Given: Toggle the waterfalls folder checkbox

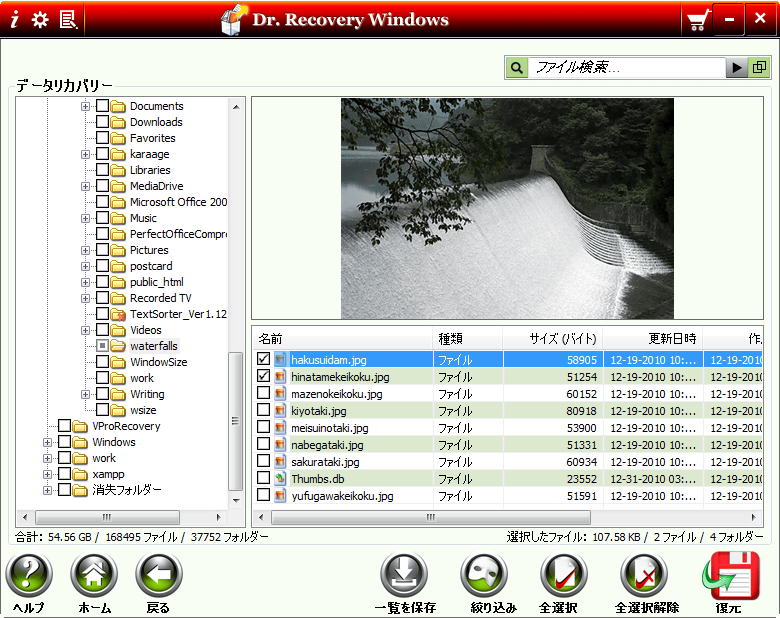Looking at the screenshot, I should point(102,345).
